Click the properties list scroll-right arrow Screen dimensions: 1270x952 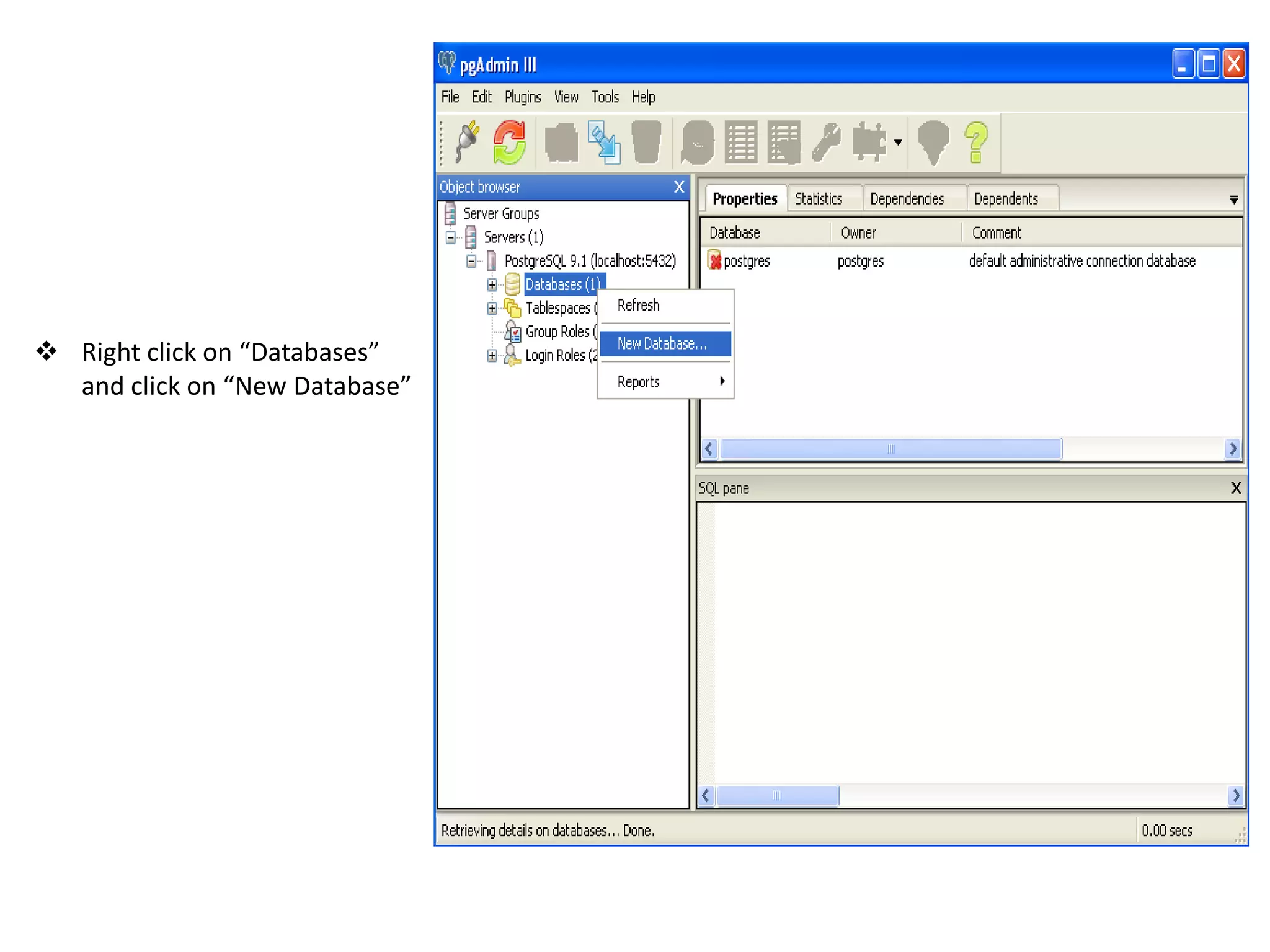1233,449
